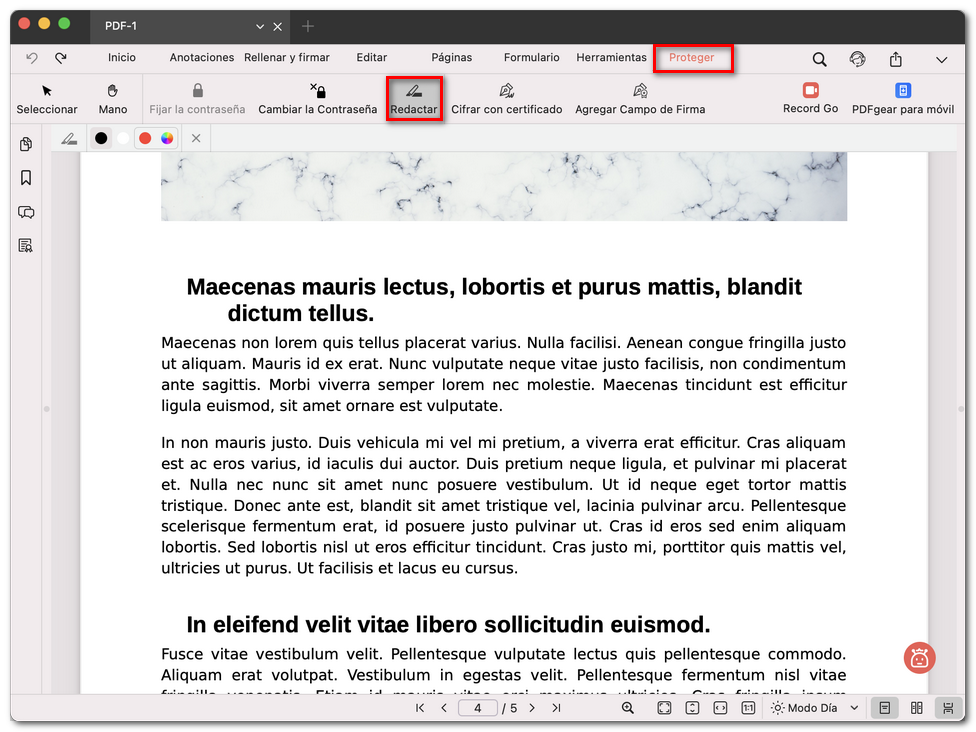This screenshot has height=732, width=976.
Task: Toggle single page view mode
Action: pos(884,707)
